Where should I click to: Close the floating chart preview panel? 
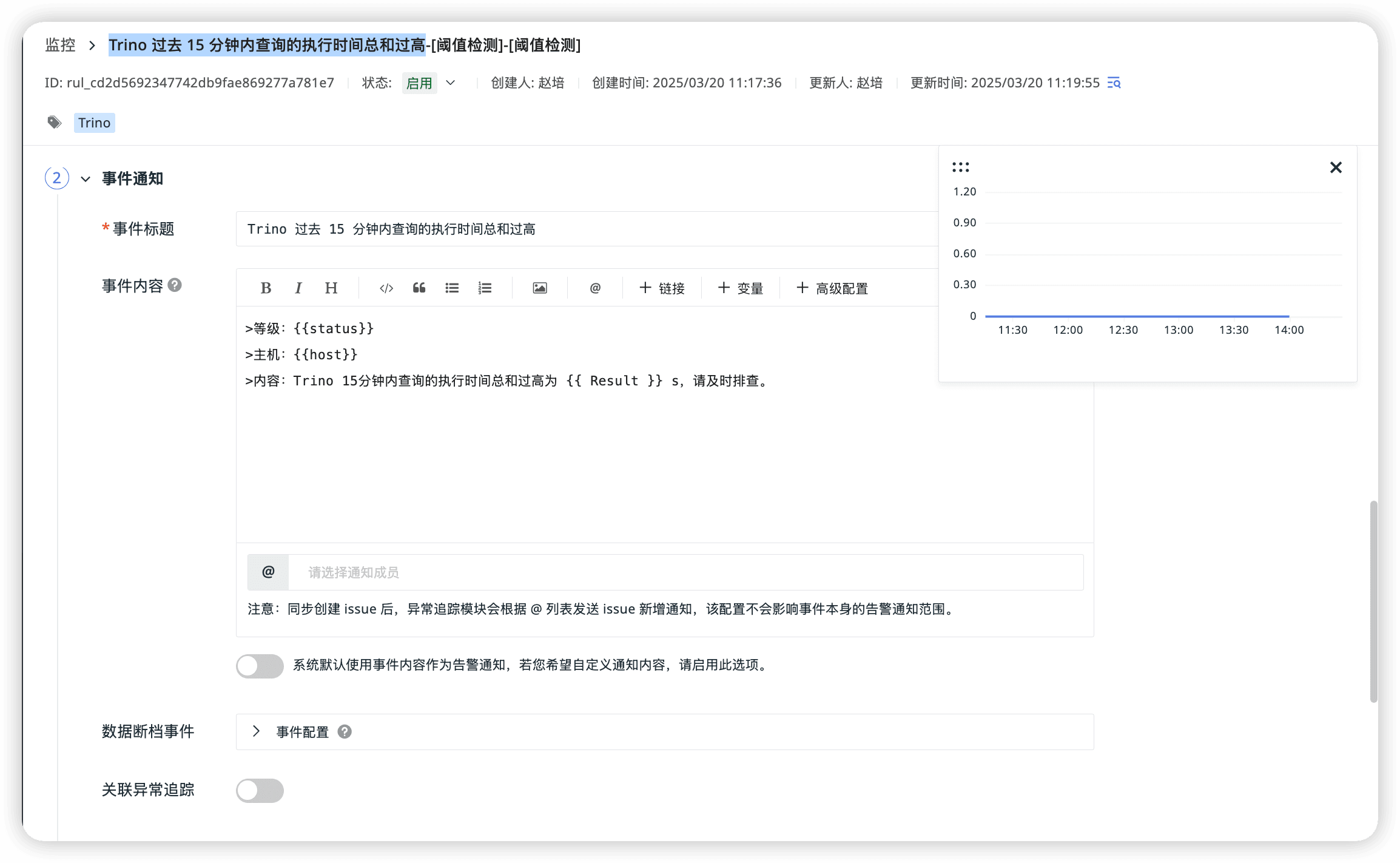pyautogui.click(x=1335, y=168)
